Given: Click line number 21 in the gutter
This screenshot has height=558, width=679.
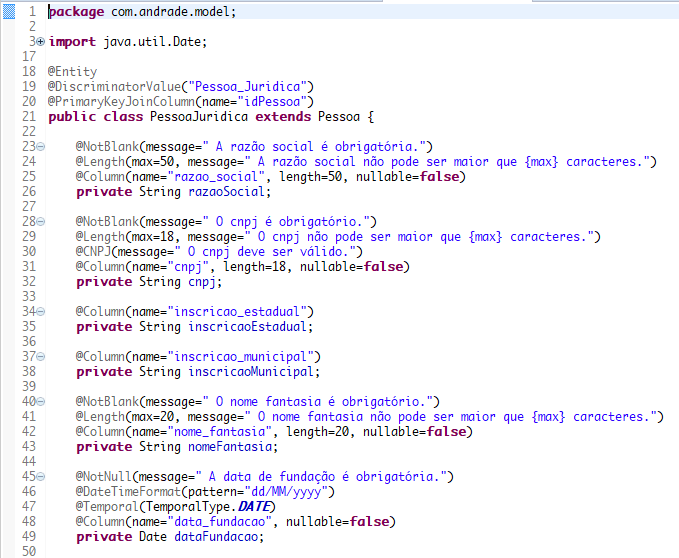Looking at the screenshot, I should click(x=29, y=116).
